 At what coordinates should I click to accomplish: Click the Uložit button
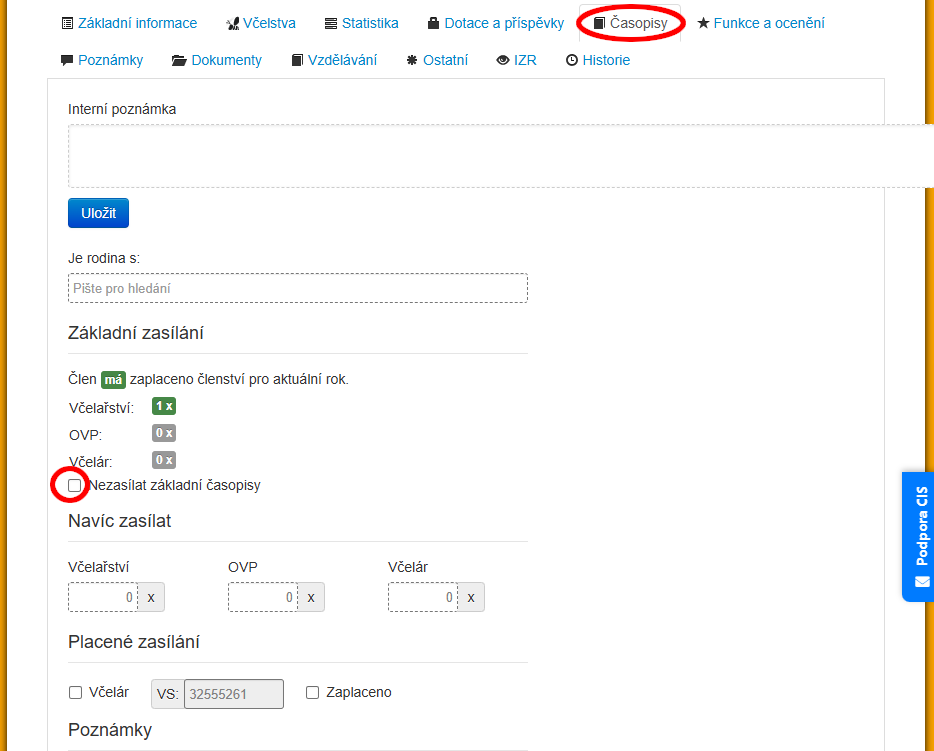point(98,213)
